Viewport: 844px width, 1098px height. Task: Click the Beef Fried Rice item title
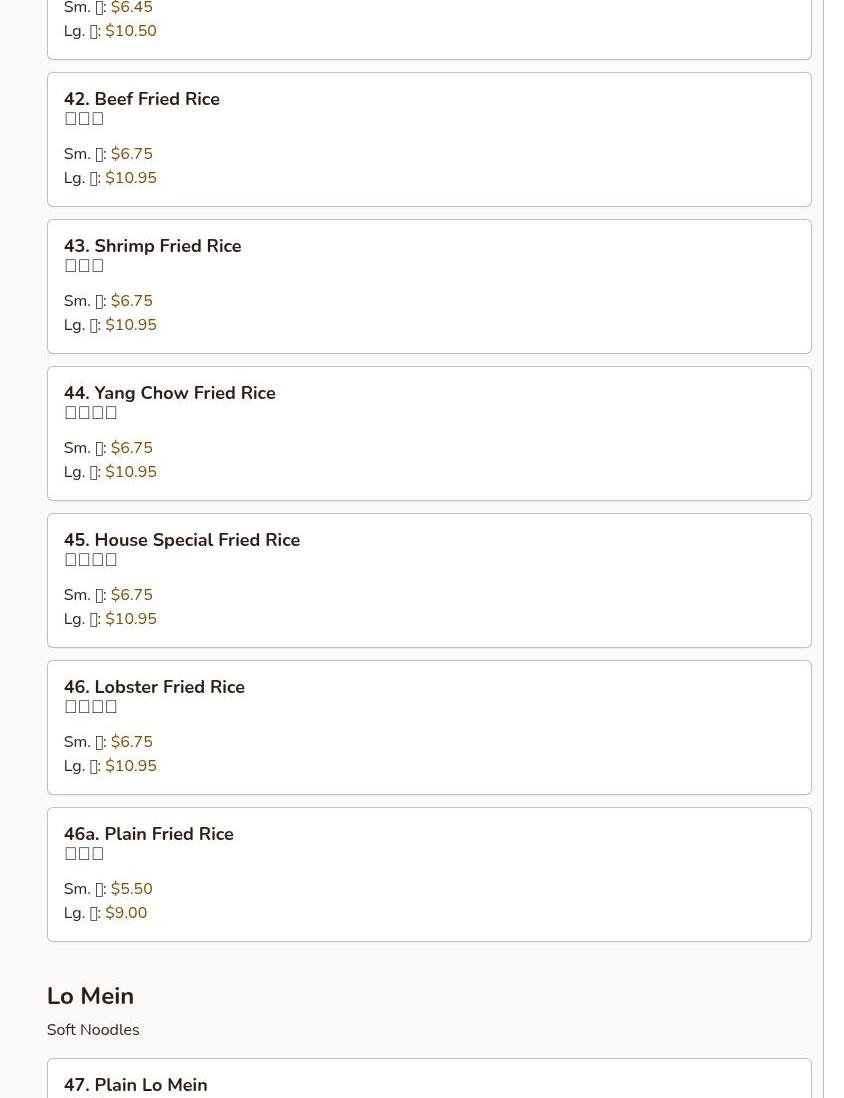[x=142, y=99]
